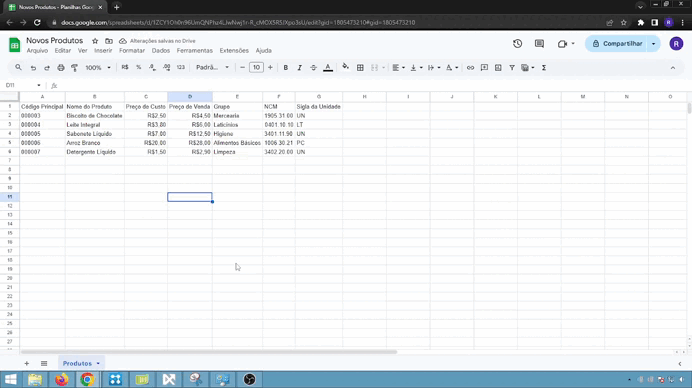This screenshot has height=388, width=692.
Task: Click the name box showing D11
Action: 23,85
